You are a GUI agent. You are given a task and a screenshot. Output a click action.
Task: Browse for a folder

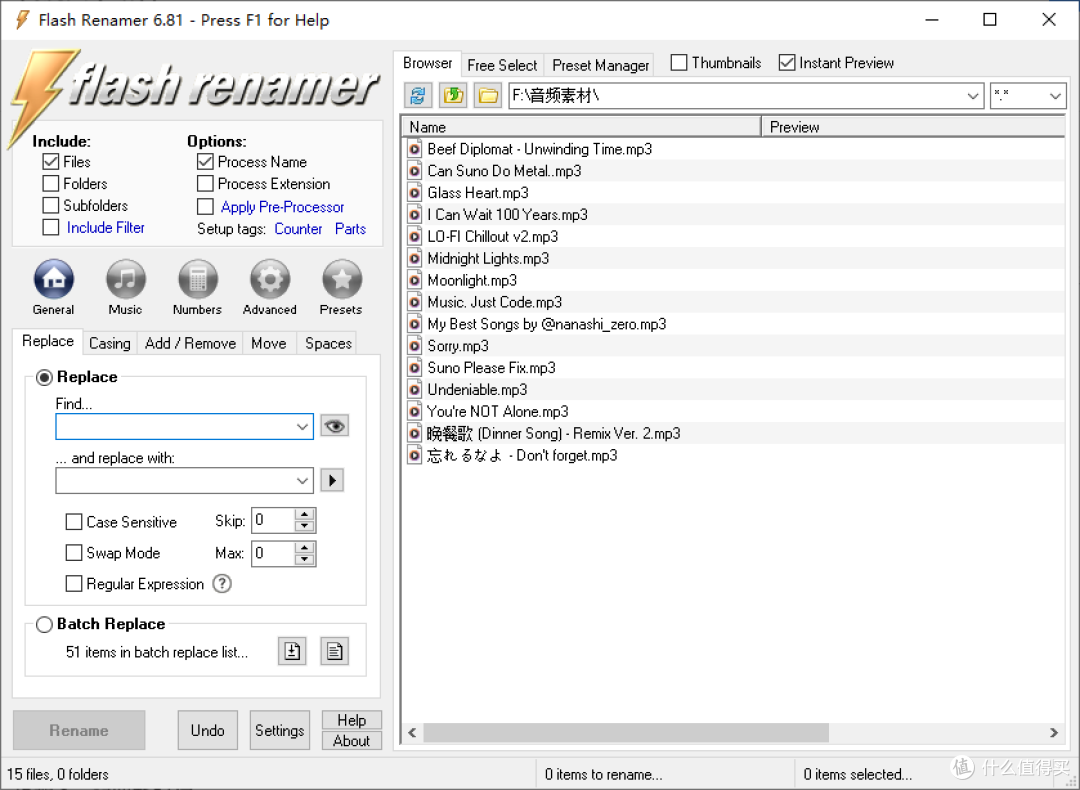click(x=488, y=96)
